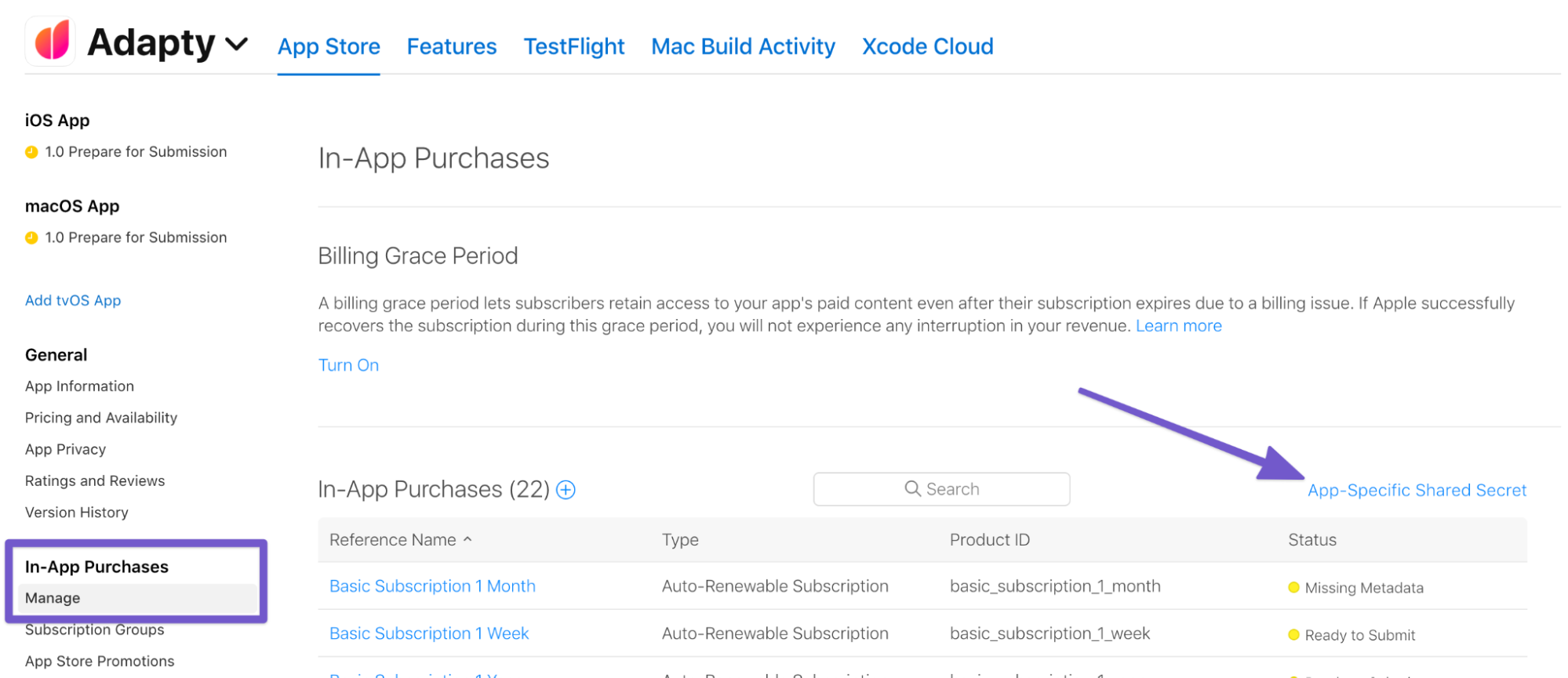Open the Basic Subscription 1 Month product
Screen dimensions: 1568x678
432,586
